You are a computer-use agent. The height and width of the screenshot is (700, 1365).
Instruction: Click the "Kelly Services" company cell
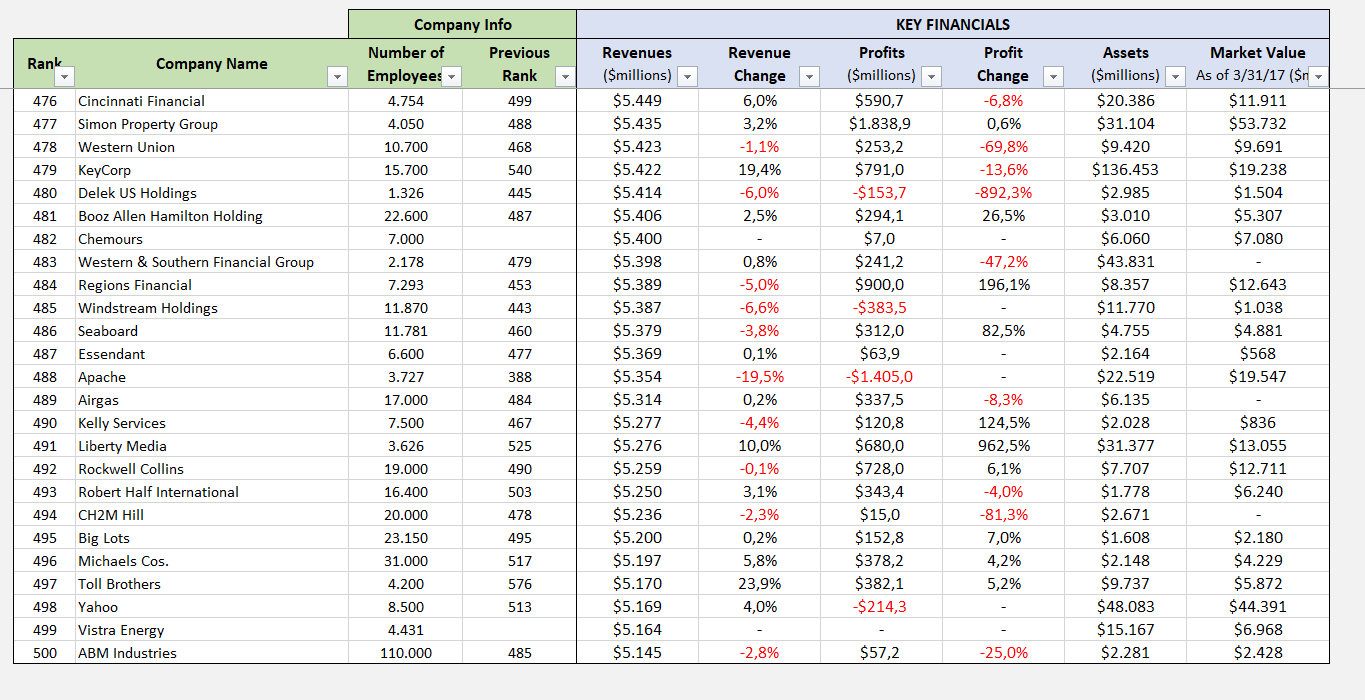212,423
